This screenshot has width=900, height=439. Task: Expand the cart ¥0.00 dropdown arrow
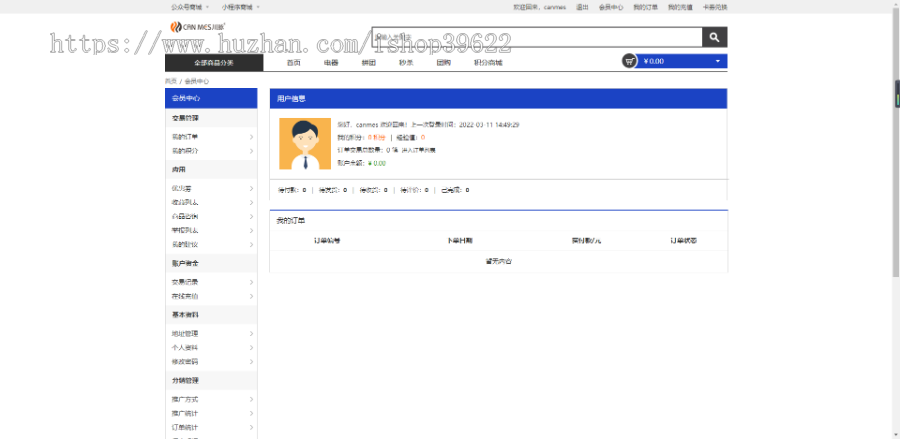(x=717, y=61)
